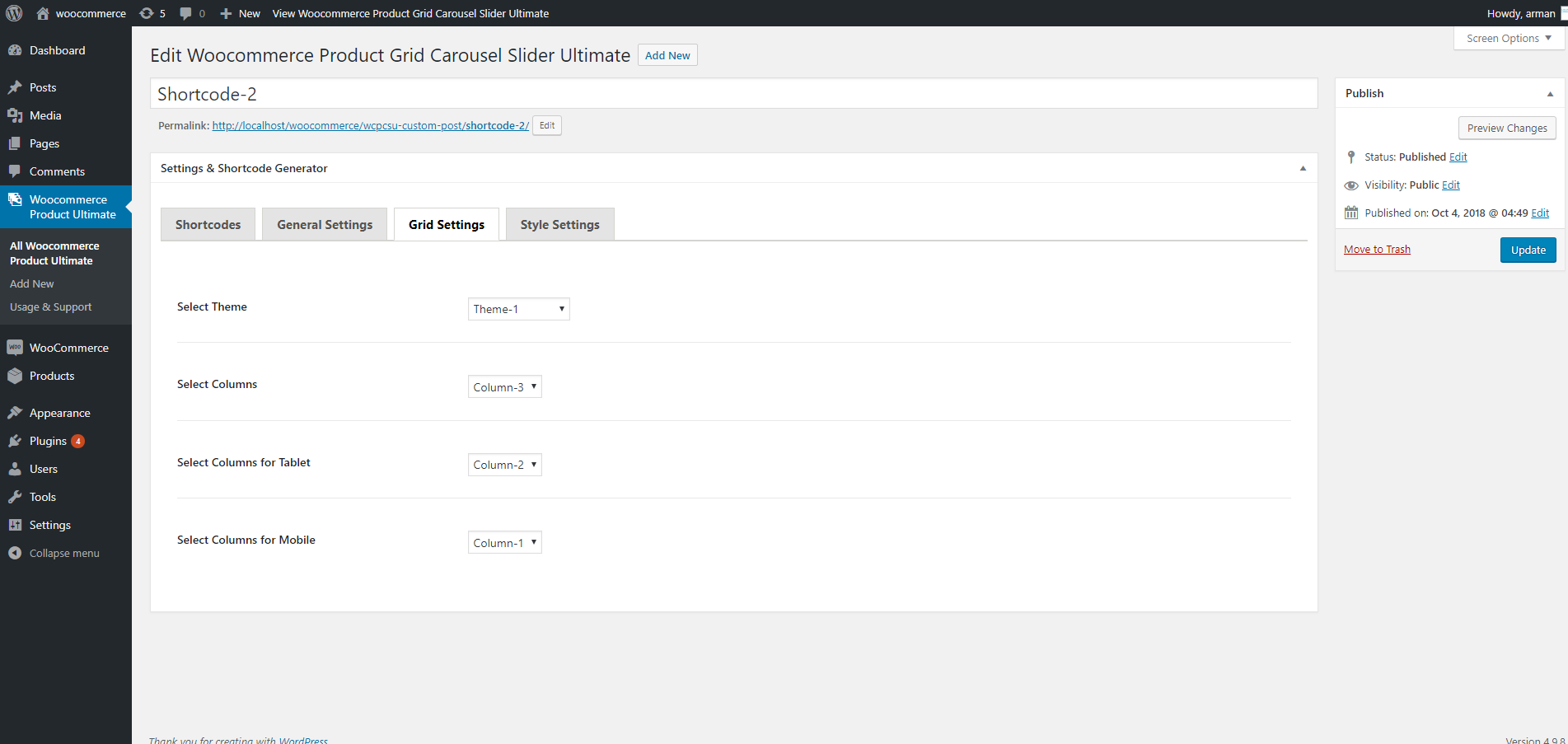1568x744 pixels.
Task: Switch to the Style Settings tab
Action: pos(559,225)
